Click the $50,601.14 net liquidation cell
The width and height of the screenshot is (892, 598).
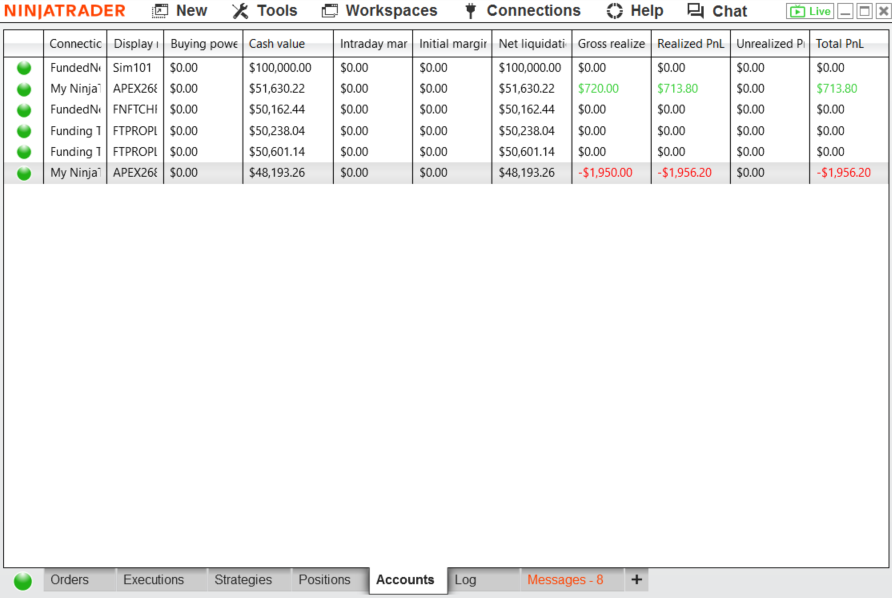point(532,152)
